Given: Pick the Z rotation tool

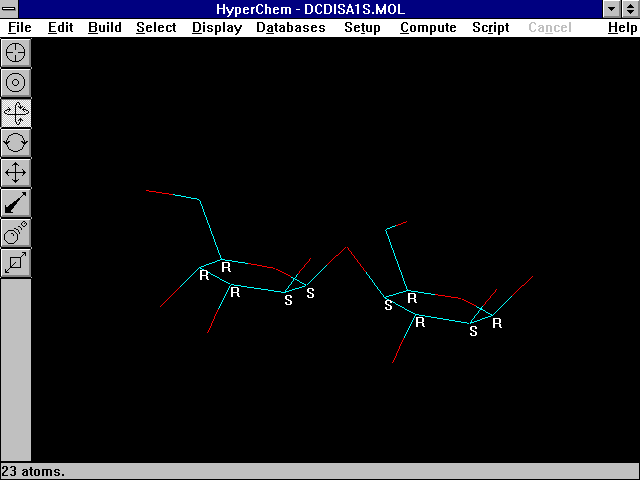Looking at the screenshot, I should click(x=16, y=142).
